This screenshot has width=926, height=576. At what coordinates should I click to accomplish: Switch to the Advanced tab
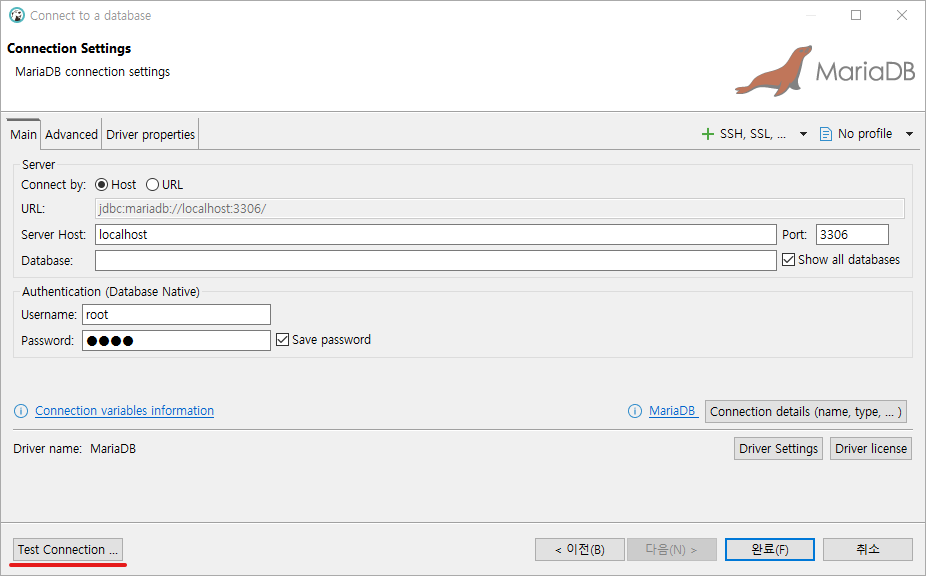point(71,135)
